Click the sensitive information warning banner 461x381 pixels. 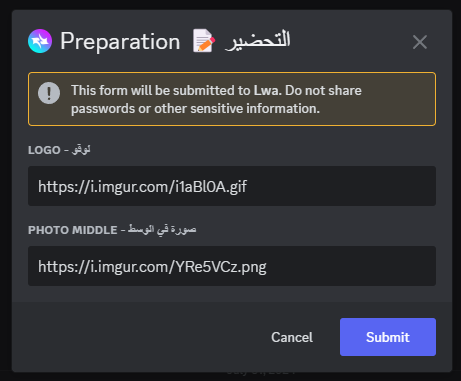(232, 99)
